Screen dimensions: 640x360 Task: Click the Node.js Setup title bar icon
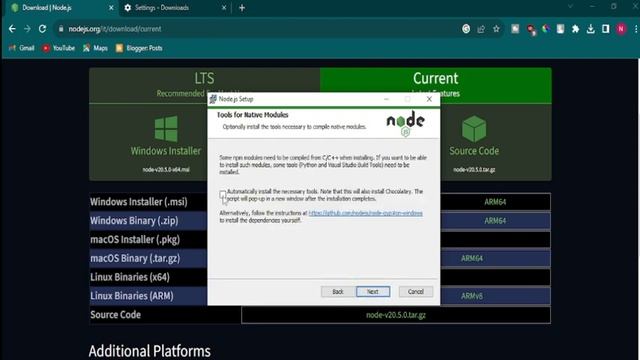213,99
